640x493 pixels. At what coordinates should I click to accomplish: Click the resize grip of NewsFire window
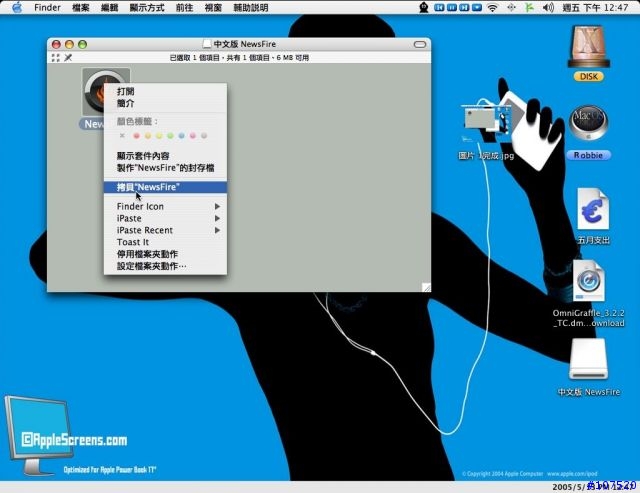[x=426, y=287]
